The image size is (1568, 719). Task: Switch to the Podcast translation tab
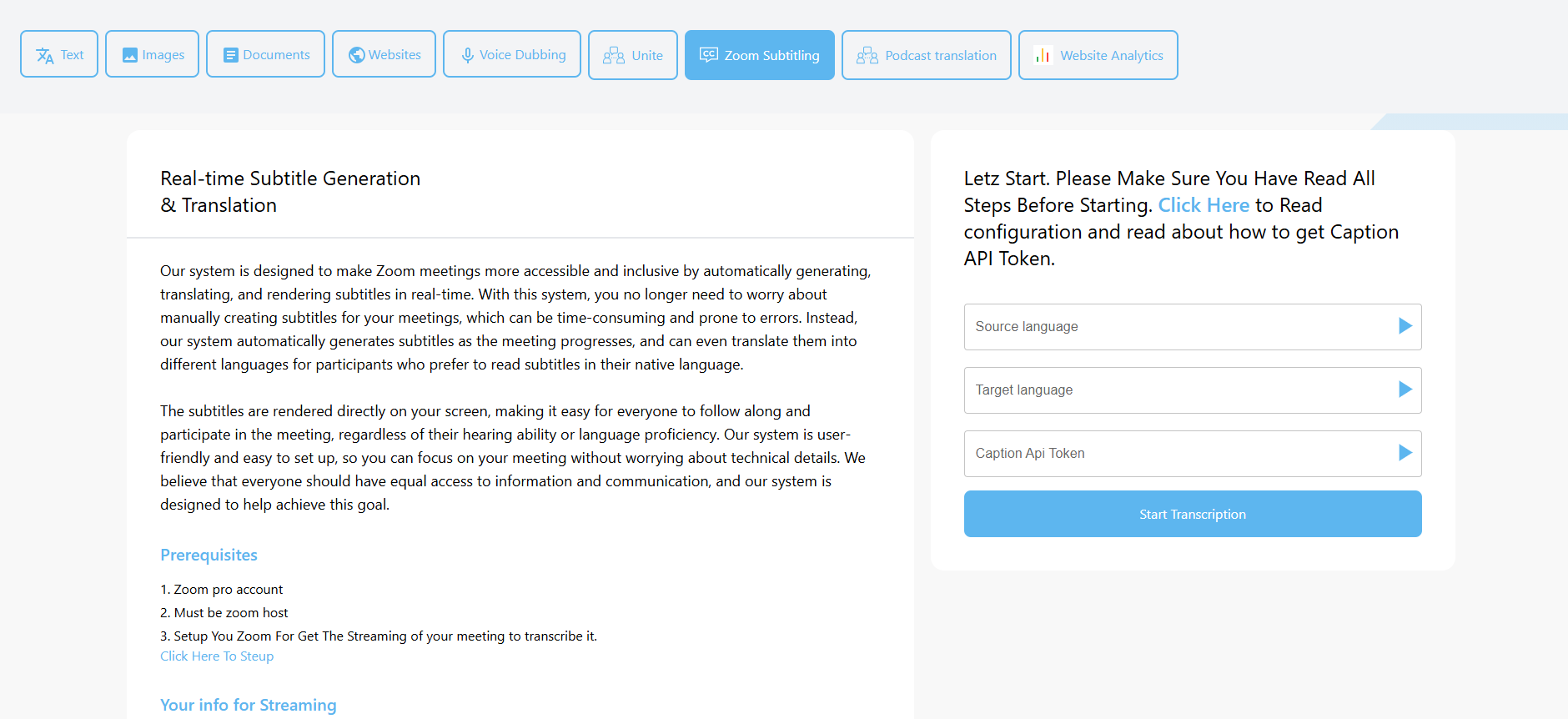[x=927, y=55]
